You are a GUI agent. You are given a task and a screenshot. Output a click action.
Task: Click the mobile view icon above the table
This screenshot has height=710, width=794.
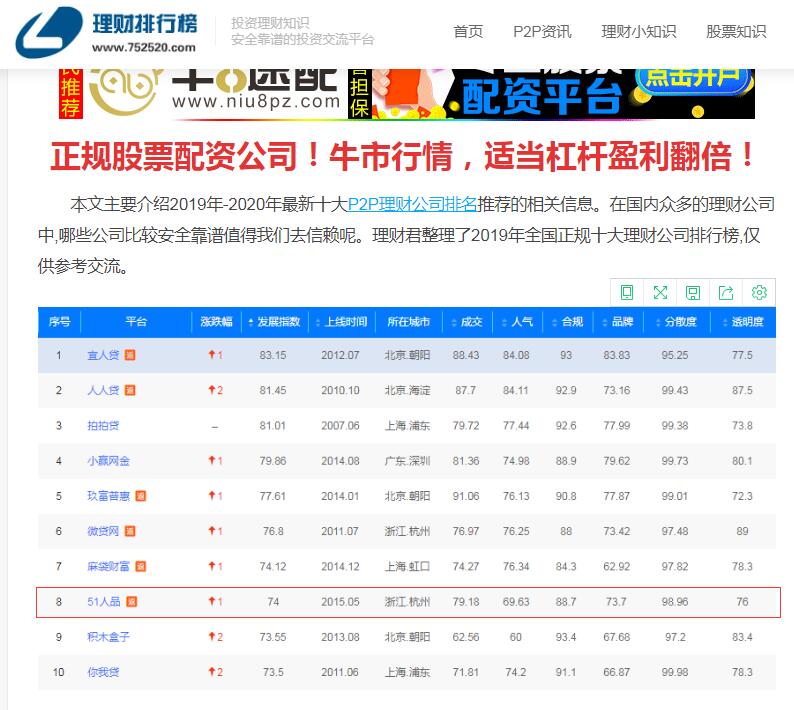[627, 292]
